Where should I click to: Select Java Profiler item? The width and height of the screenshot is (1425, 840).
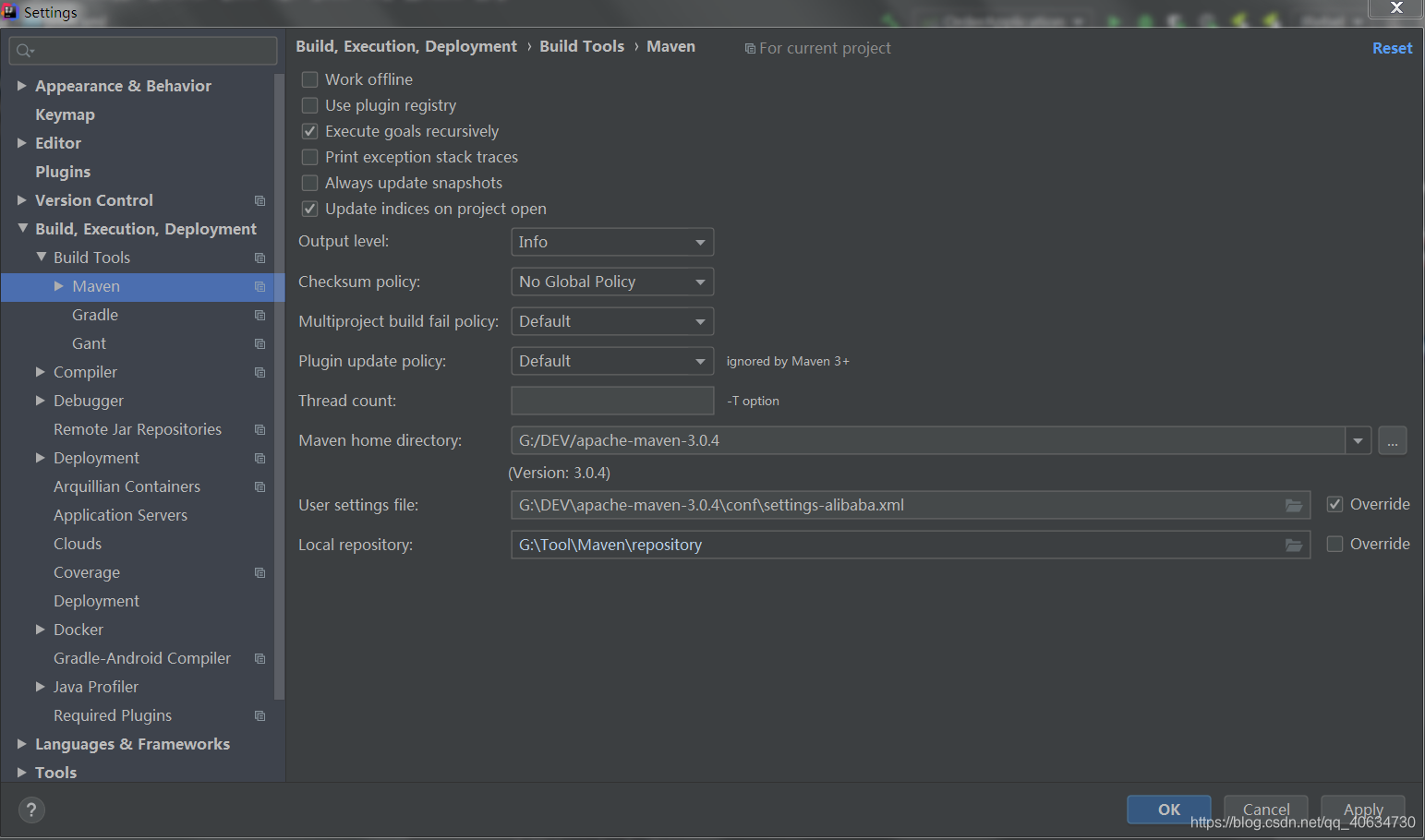(x=96, y=687)
